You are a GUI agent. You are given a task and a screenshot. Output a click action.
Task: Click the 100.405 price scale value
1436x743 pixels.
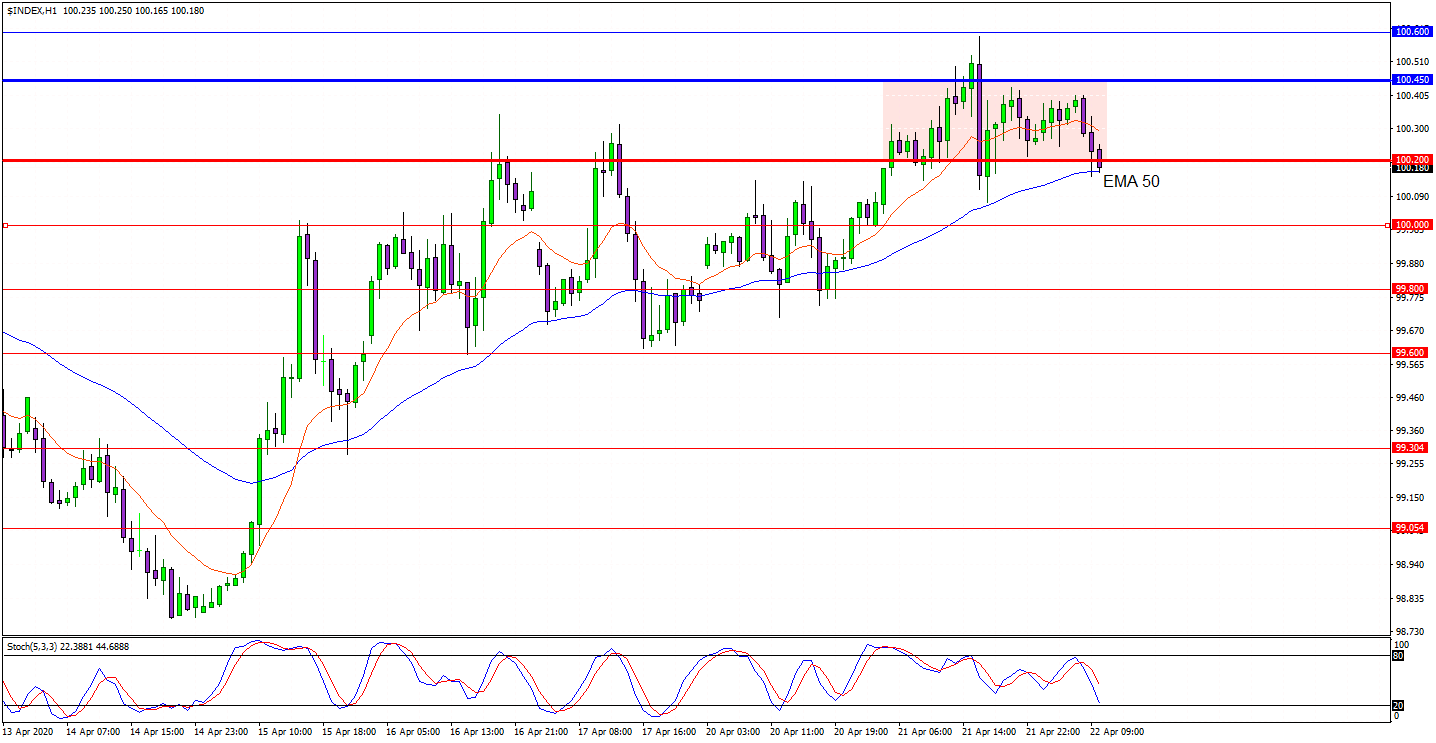pyautogui.click(x=1411, y=95)
